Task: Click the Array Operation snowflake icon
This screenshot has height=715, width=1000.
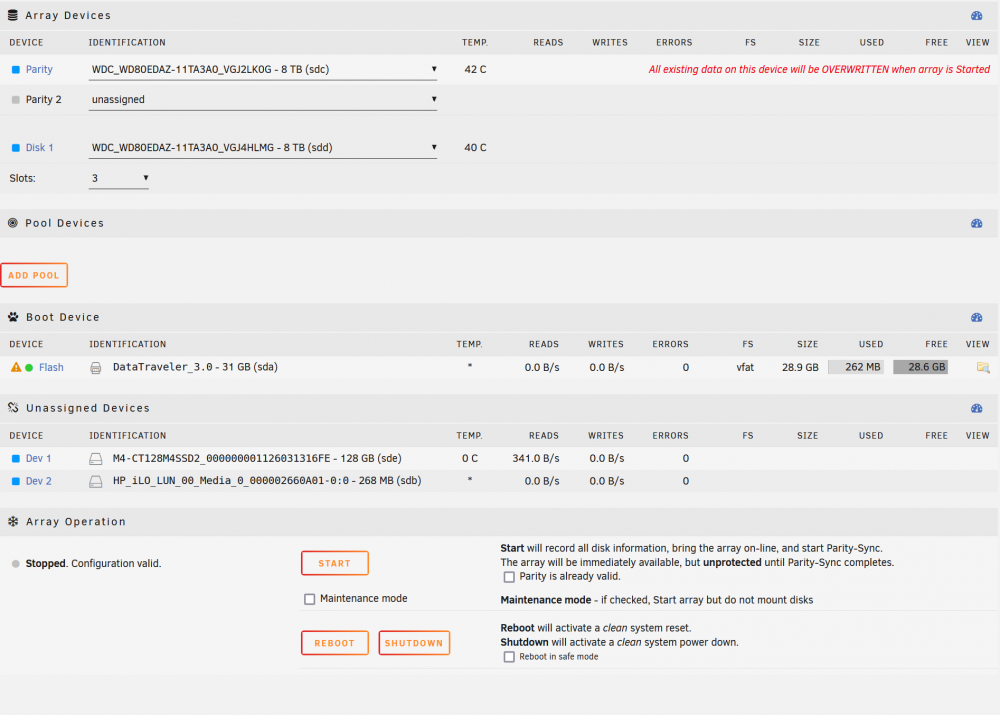Action: tap(13, 522)
